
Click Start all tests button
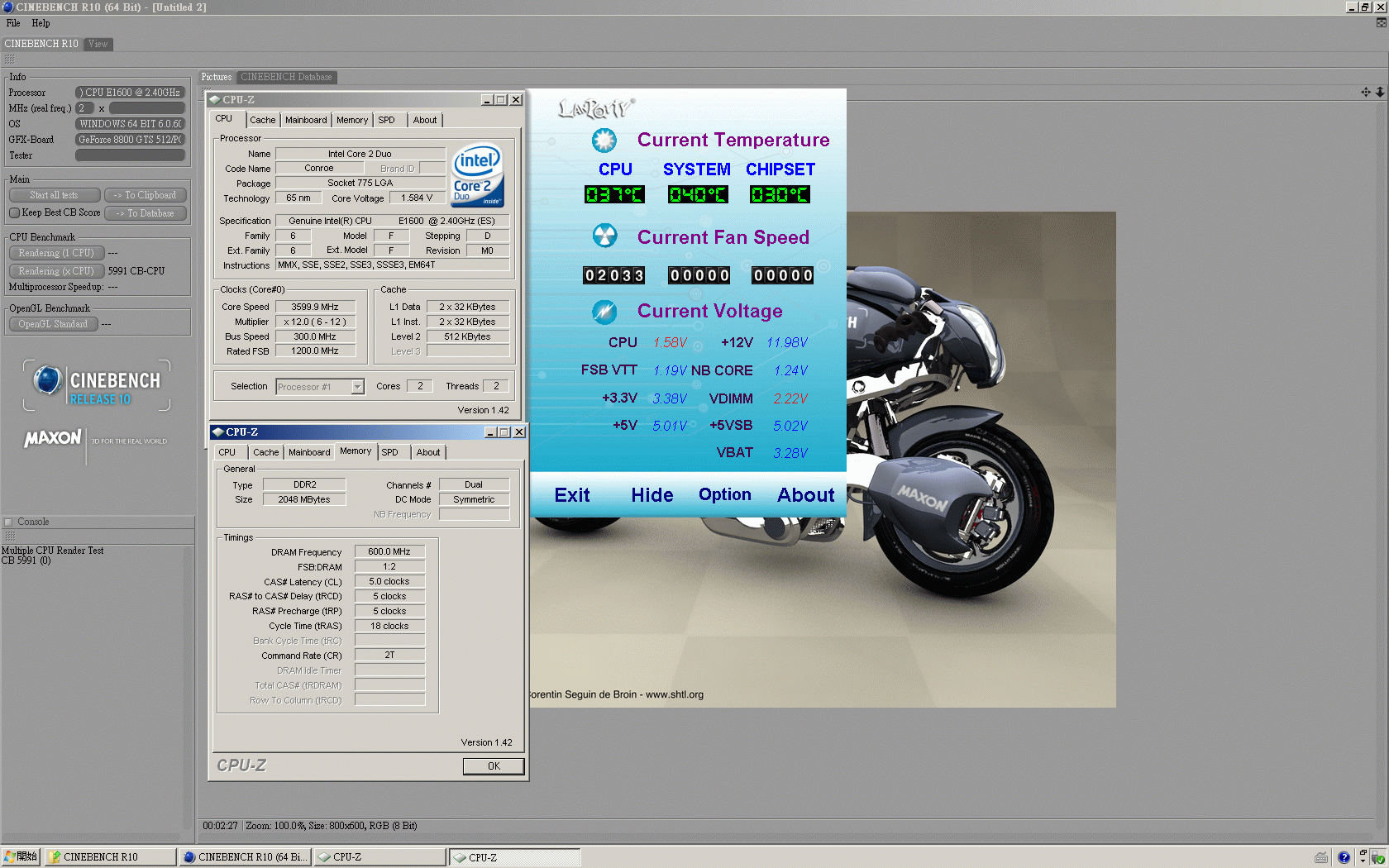tap(55, 195)
